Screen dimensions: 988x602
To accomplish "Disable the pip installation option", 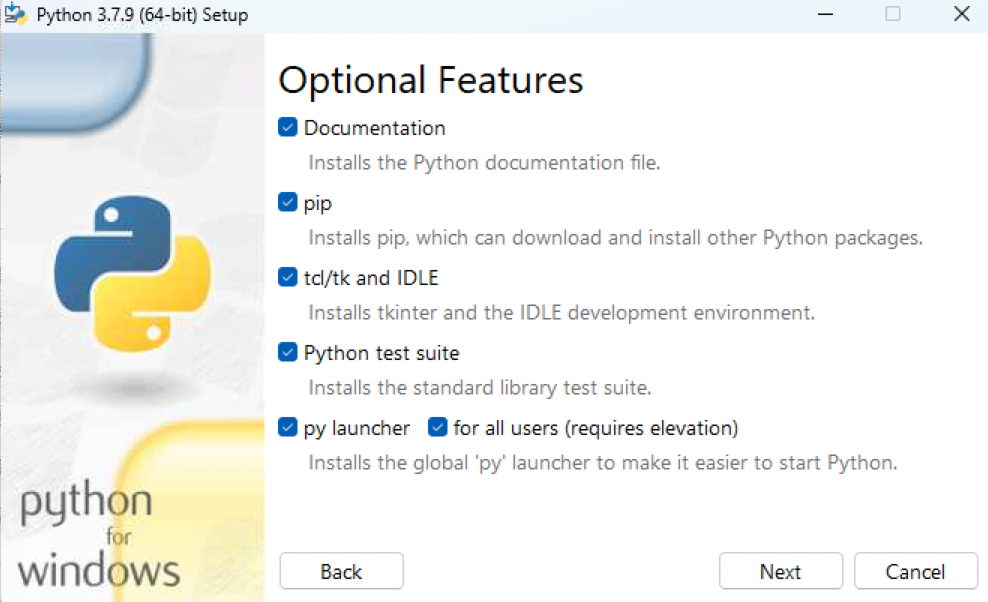I will pos(287,202).
